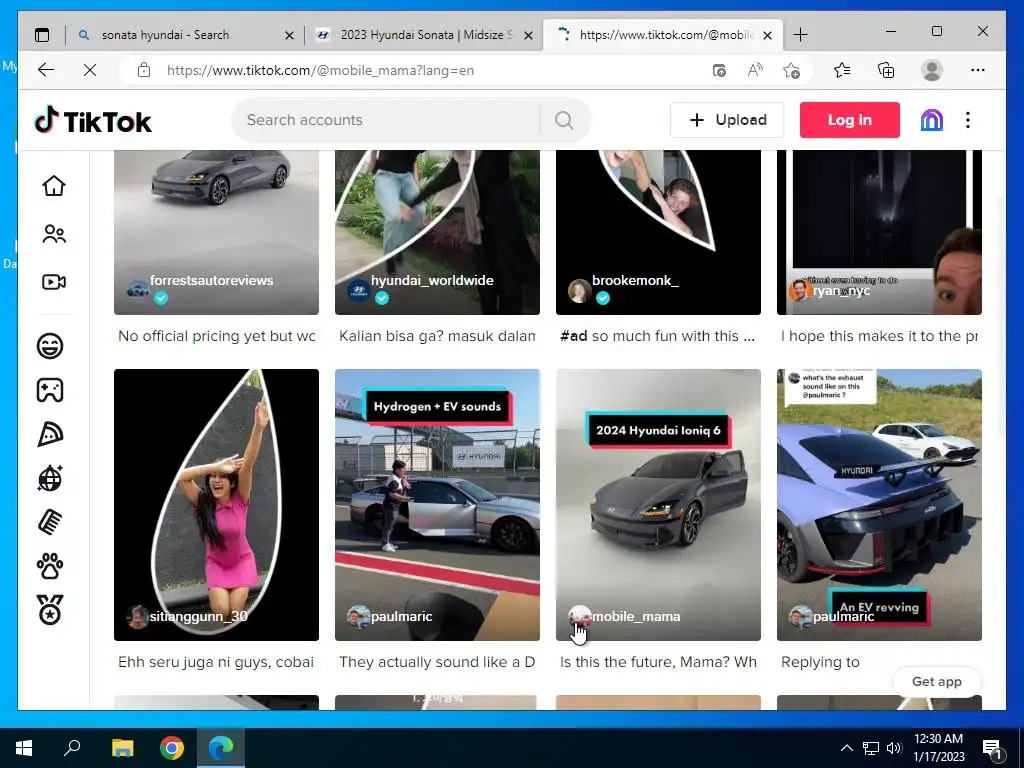
Task: Close the sonata hyundai - Search tab
Action: (289, 36)
